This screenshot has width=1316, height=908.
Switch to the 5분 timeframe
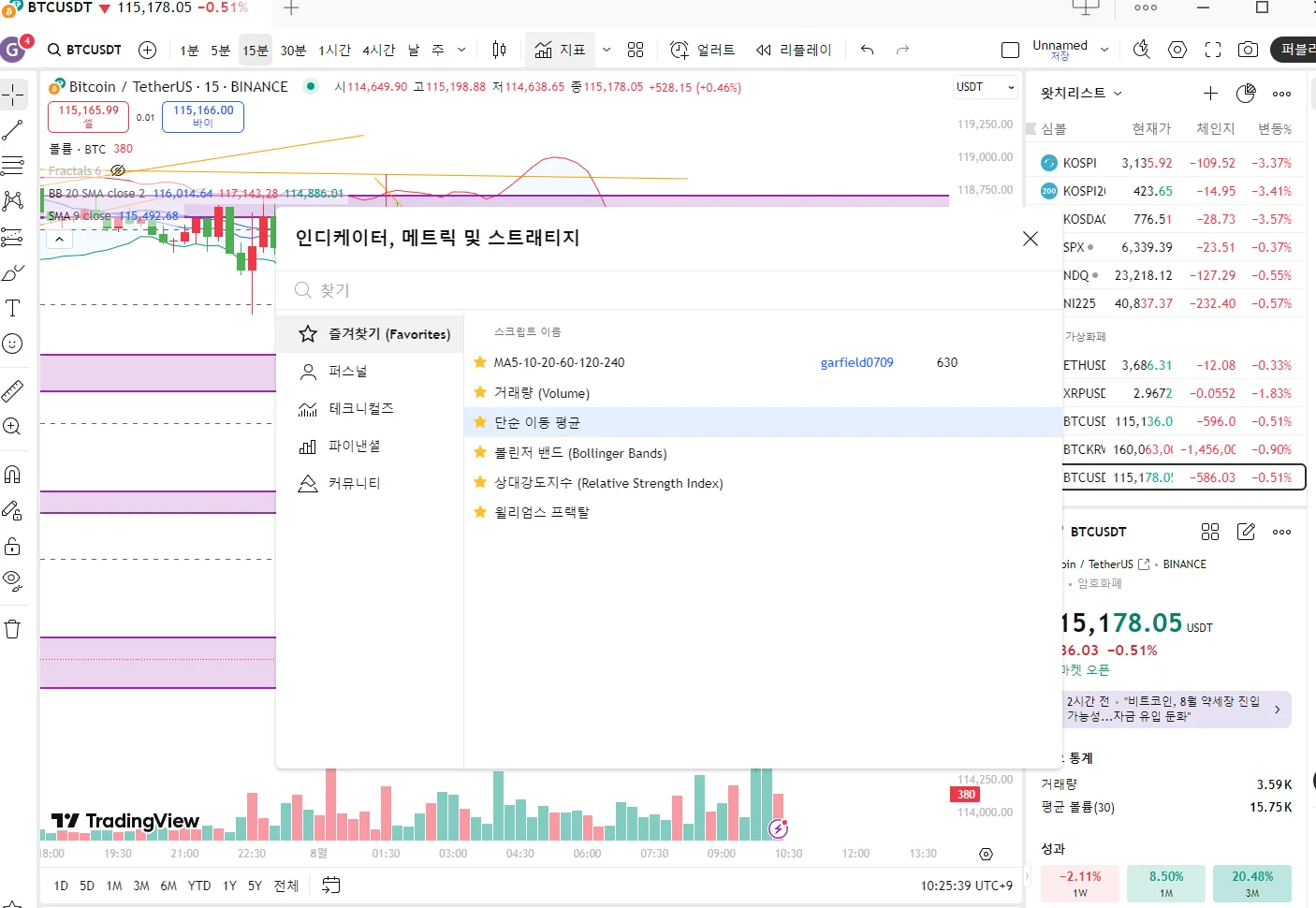pos(220,50)
